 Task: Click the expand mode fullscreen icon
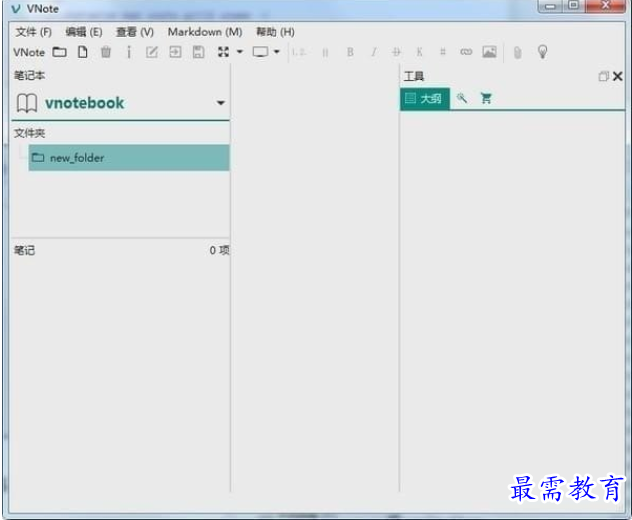click(x=223, y=52)
